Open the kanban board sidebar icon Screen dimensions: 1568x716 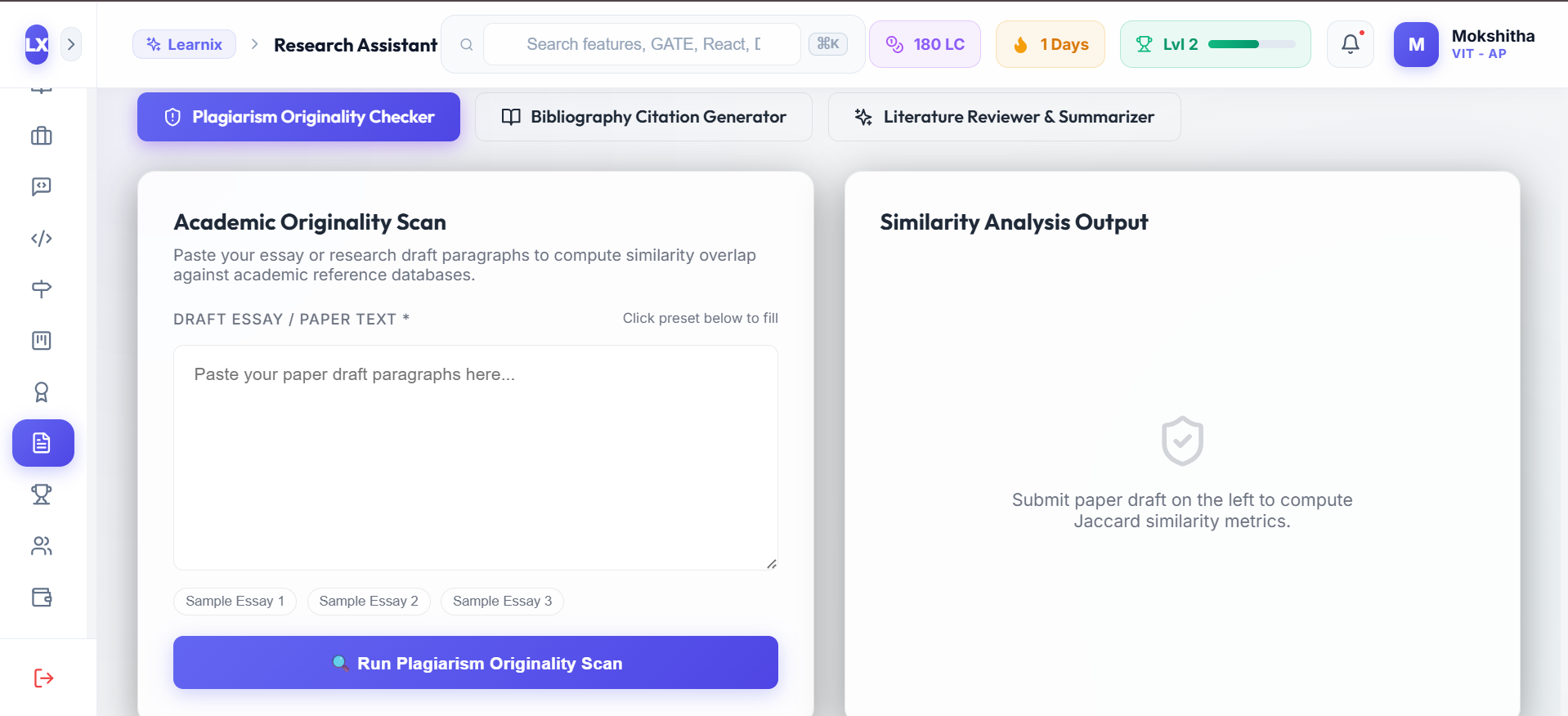point(42,341)
